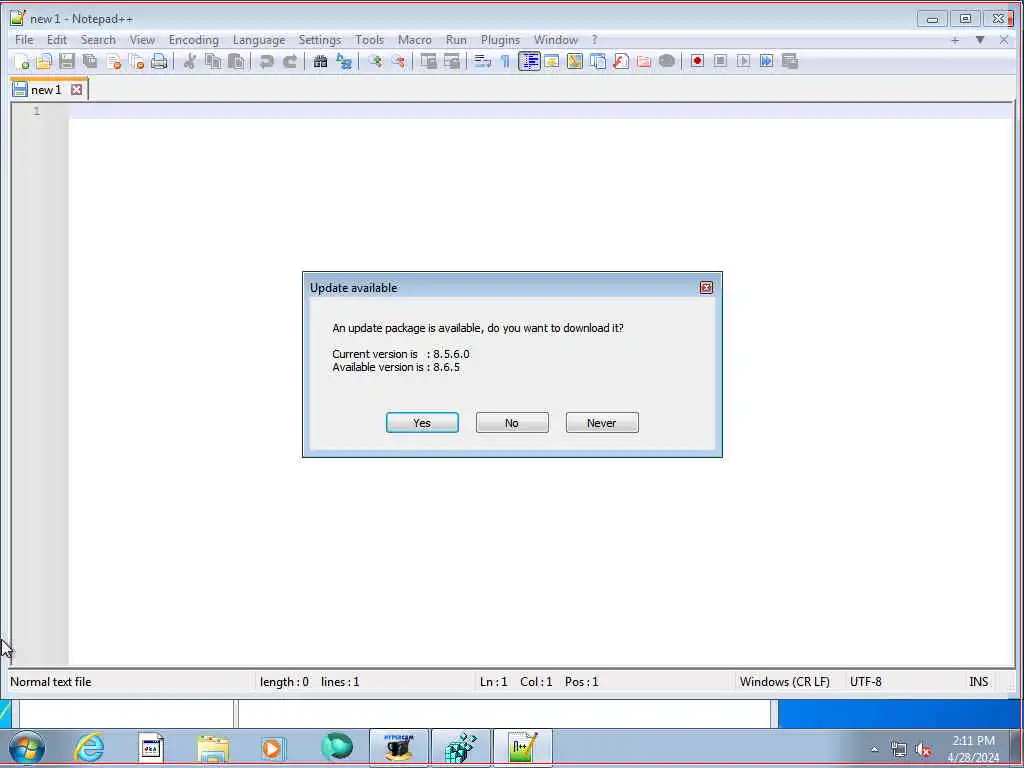This screenshot has height=768, width=1024.
Task: Open the File menu
Action: point(24,40)
